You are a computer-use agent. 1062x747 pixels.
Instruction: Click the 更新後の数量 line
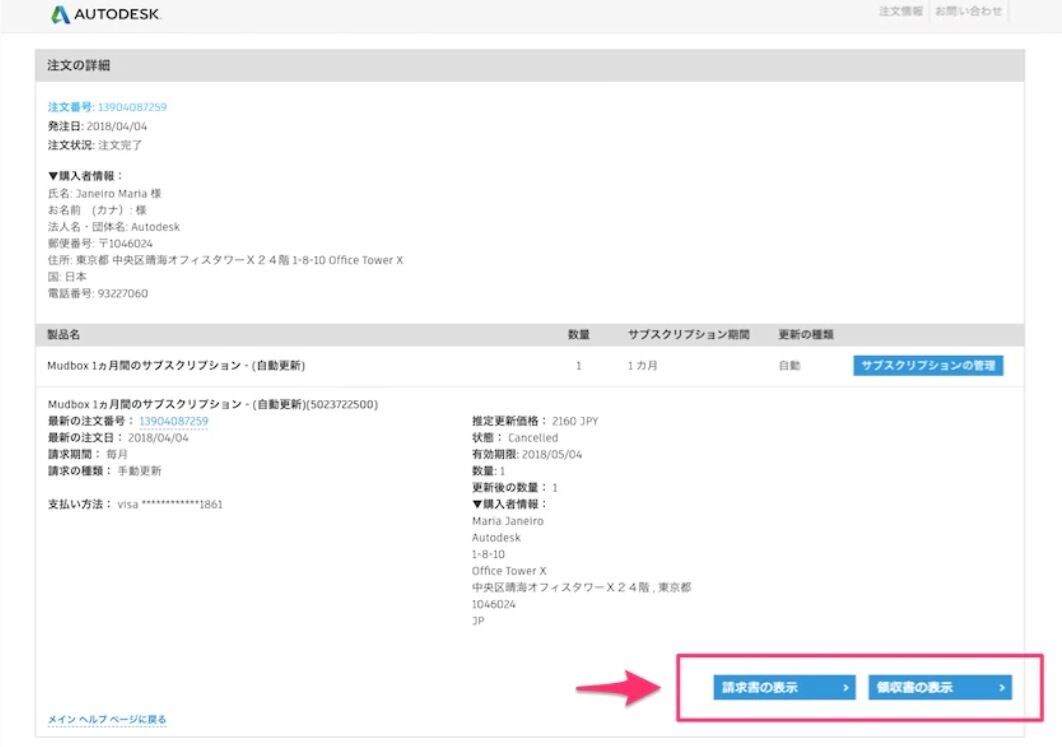coord(515,488)
